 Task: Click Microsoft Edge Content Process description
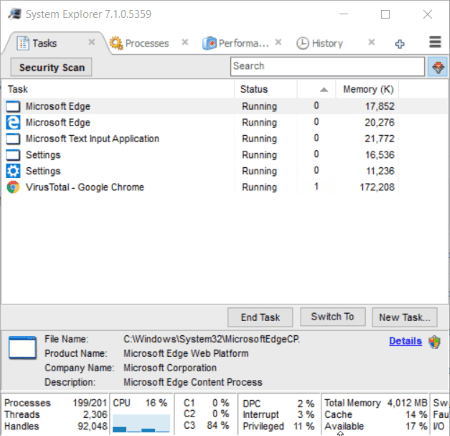click(x=193, y=382)
